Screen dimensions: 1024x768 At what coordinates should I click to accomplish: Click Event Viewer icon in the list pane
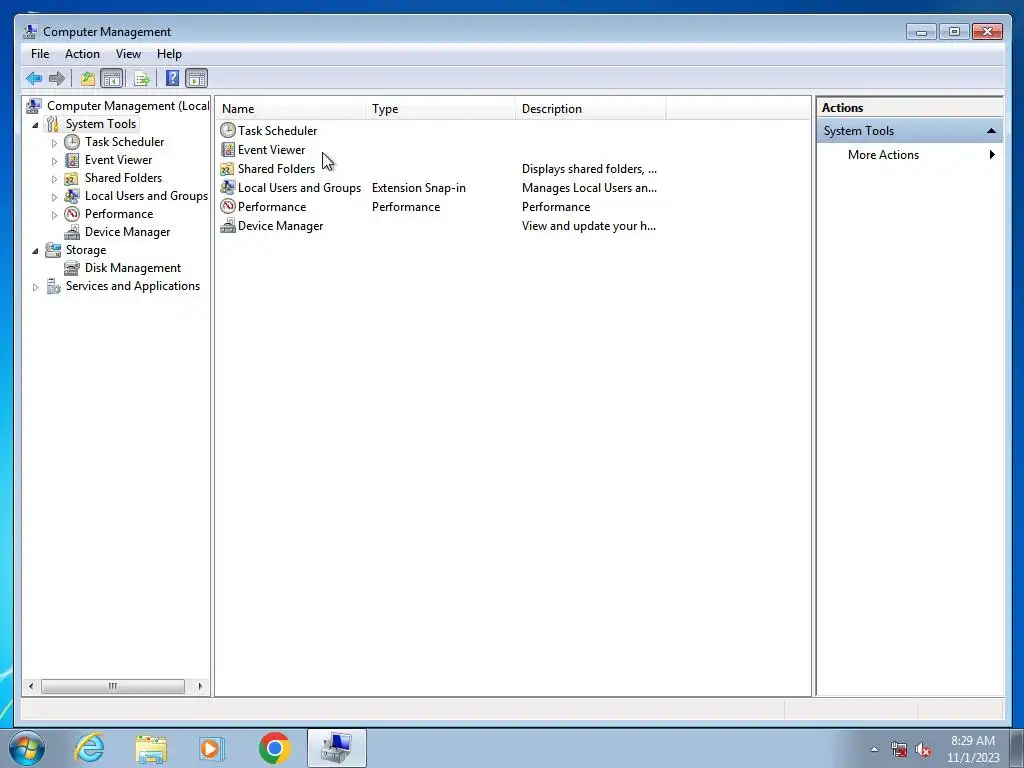click(x=227, y=150)
